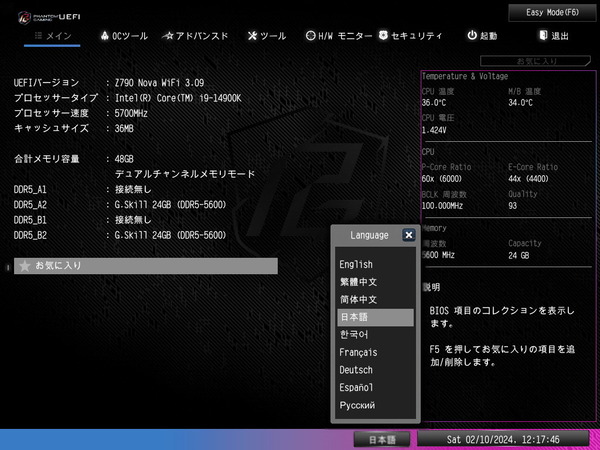Select Русский language
This screenshot has width=600, height=450.
point(375,405)
